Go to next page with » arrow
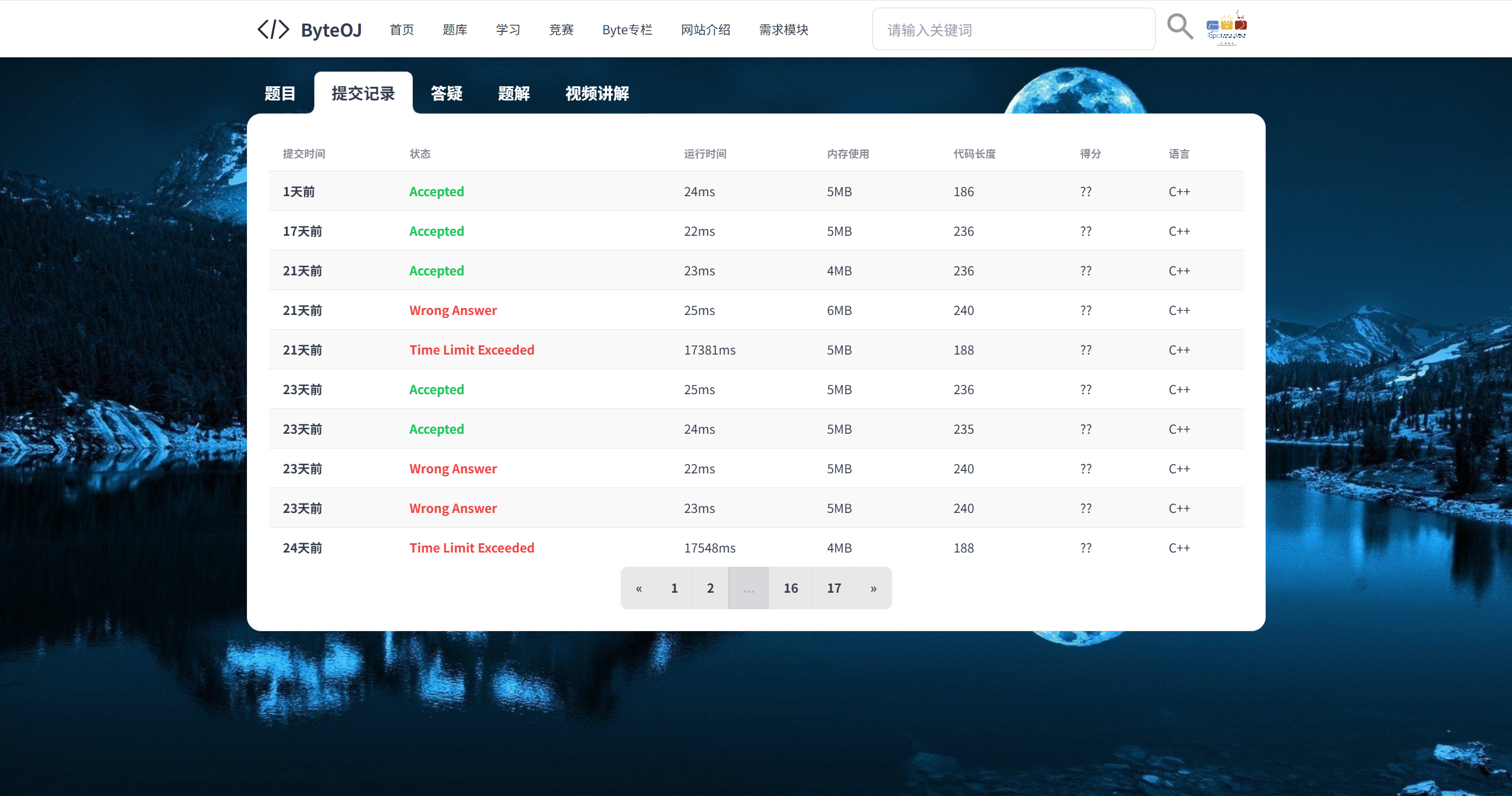This screenshot has width=1512, height=796. click(x=873, y=588)
